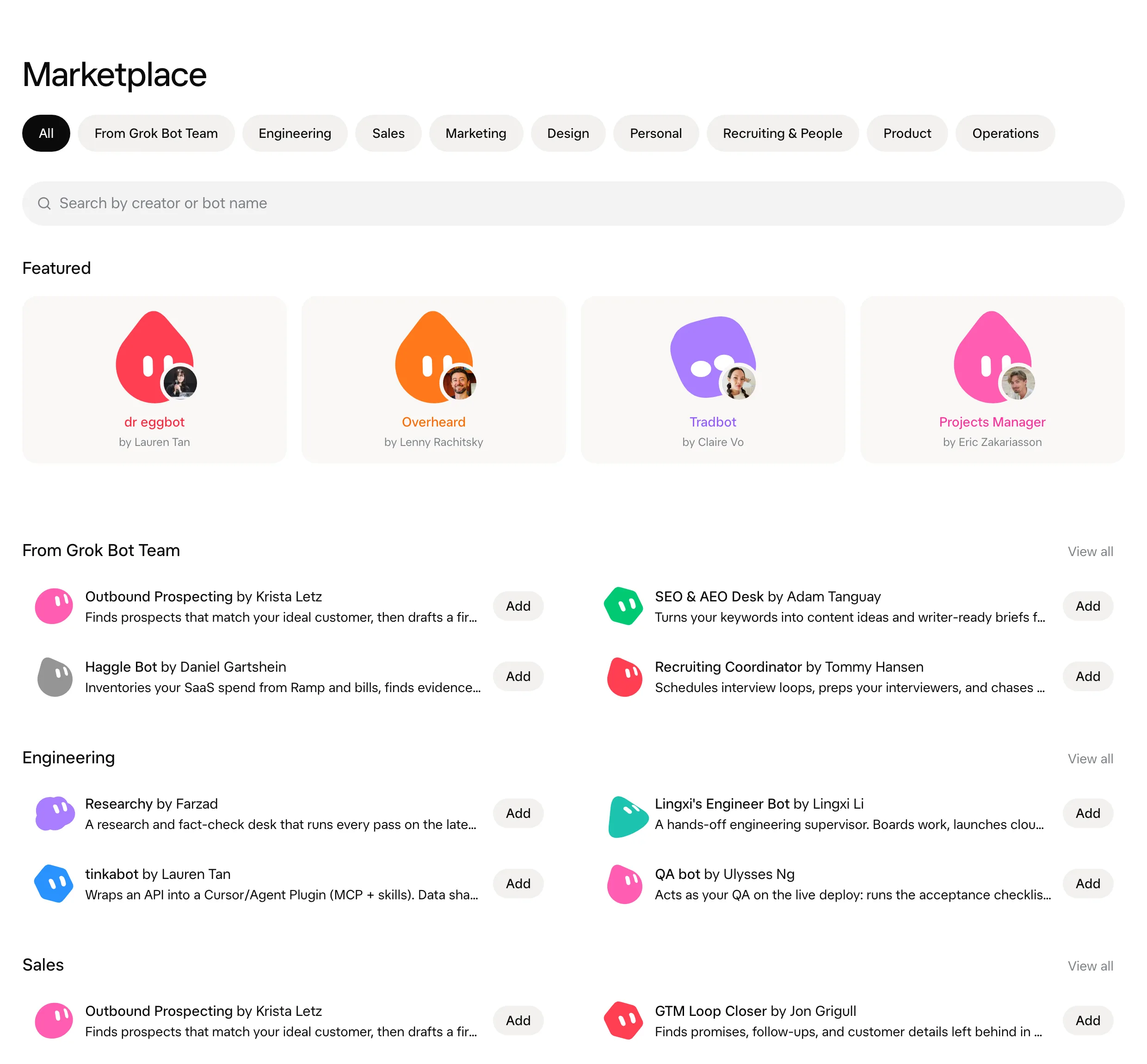Choose the Design filter

tap(567, 133)
